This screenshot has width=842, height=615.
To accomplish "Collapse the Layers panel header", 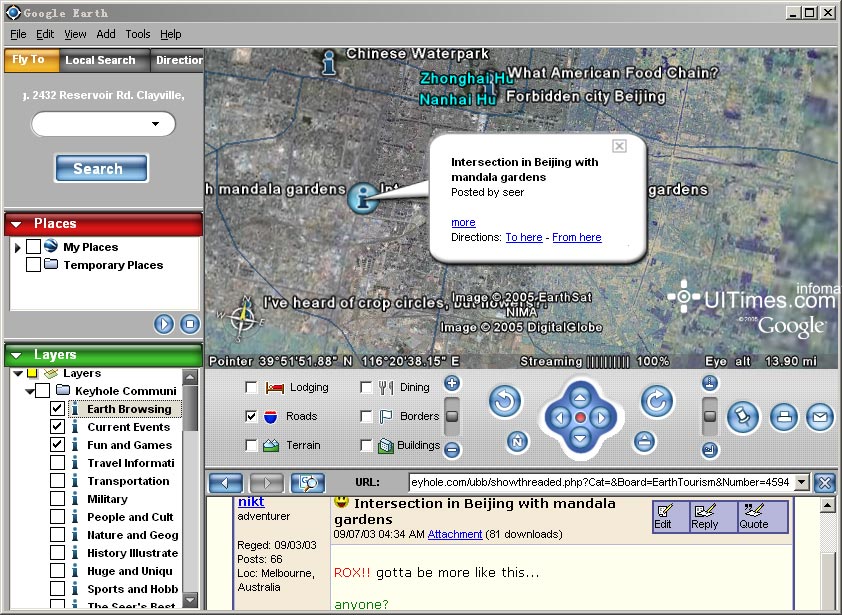I will tap(16, 355).
